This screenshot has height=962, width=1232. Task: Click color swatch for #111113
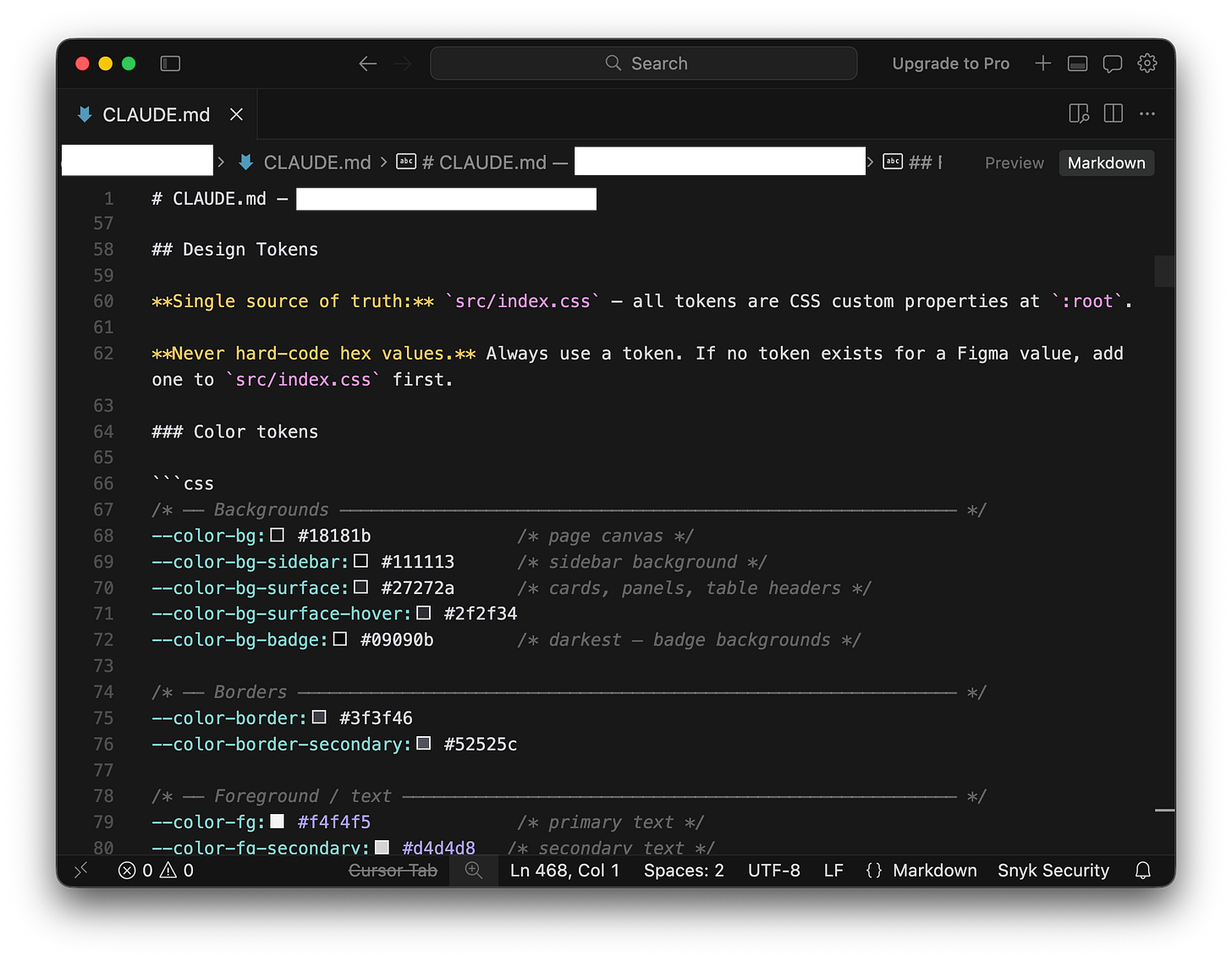point(360,561)
